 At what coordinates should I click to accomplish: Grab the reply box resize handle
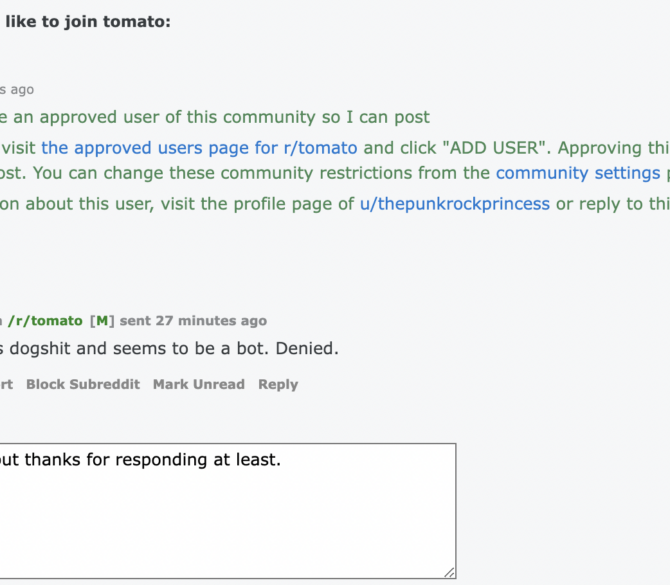click(x=450, y=573)
